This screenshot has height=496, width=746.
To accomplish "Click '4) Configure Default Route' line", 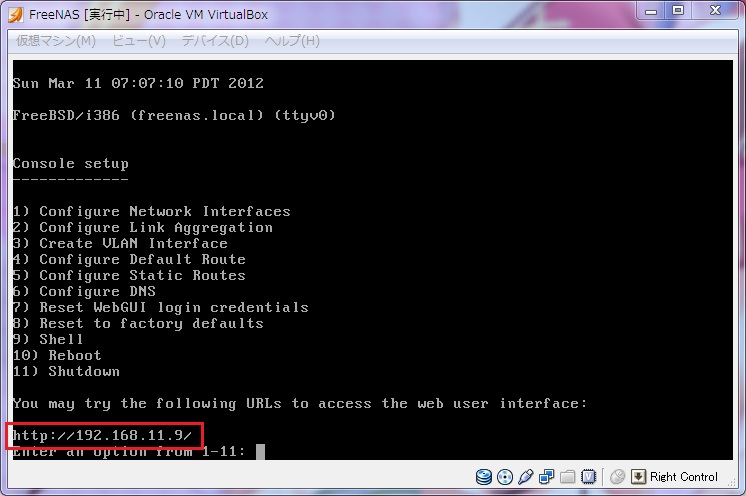I will point(129,259).
